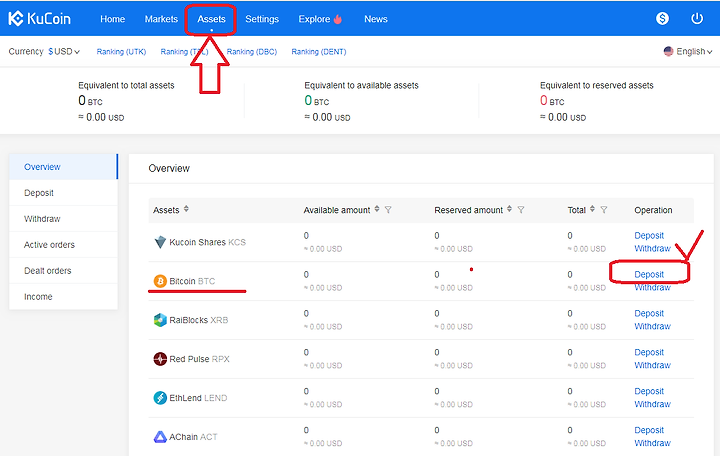Click Deposit for AChain ACT

pos(649,430)
